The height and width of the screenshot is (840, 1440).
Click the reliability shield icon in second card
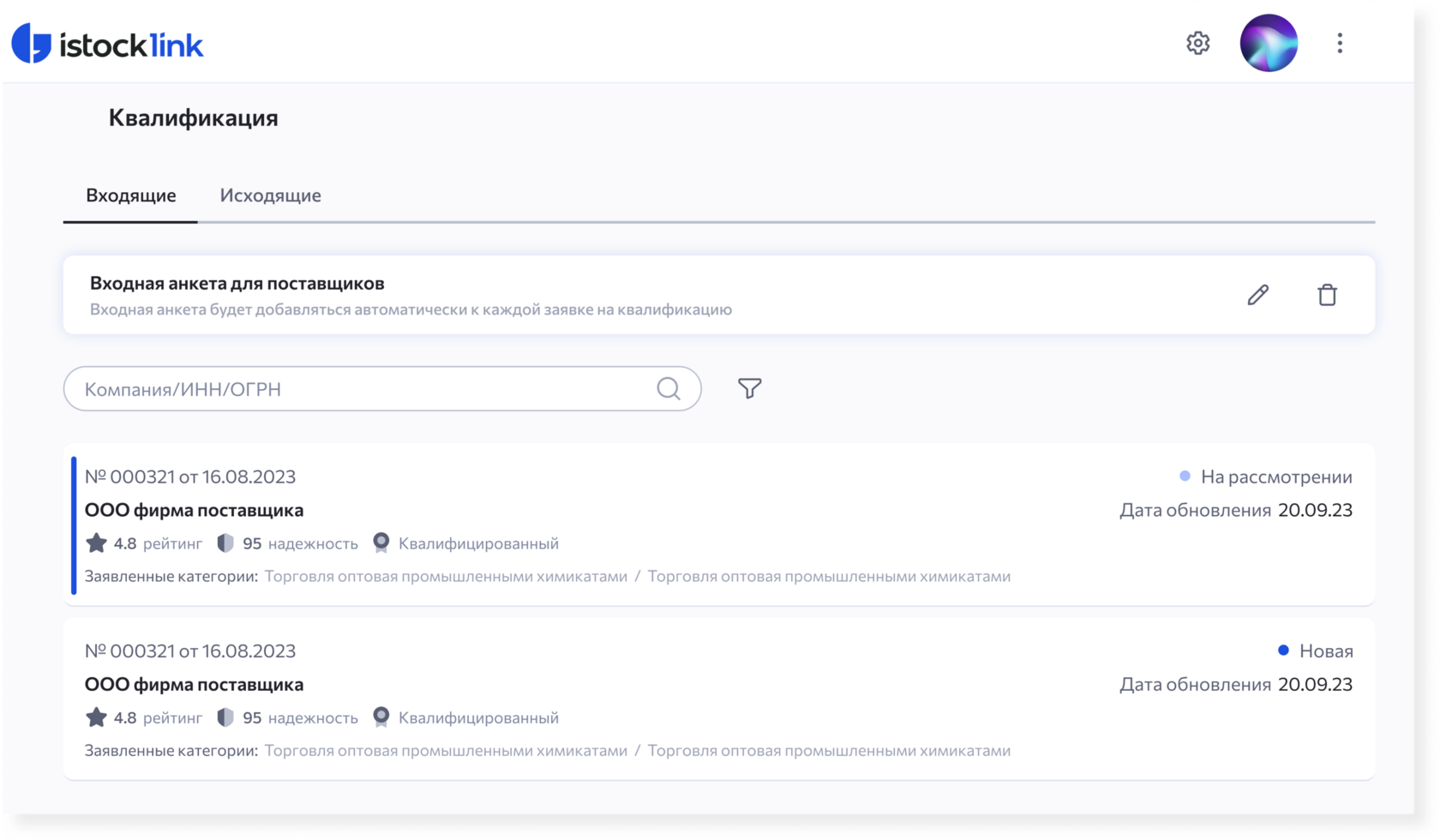coord(225,717)
